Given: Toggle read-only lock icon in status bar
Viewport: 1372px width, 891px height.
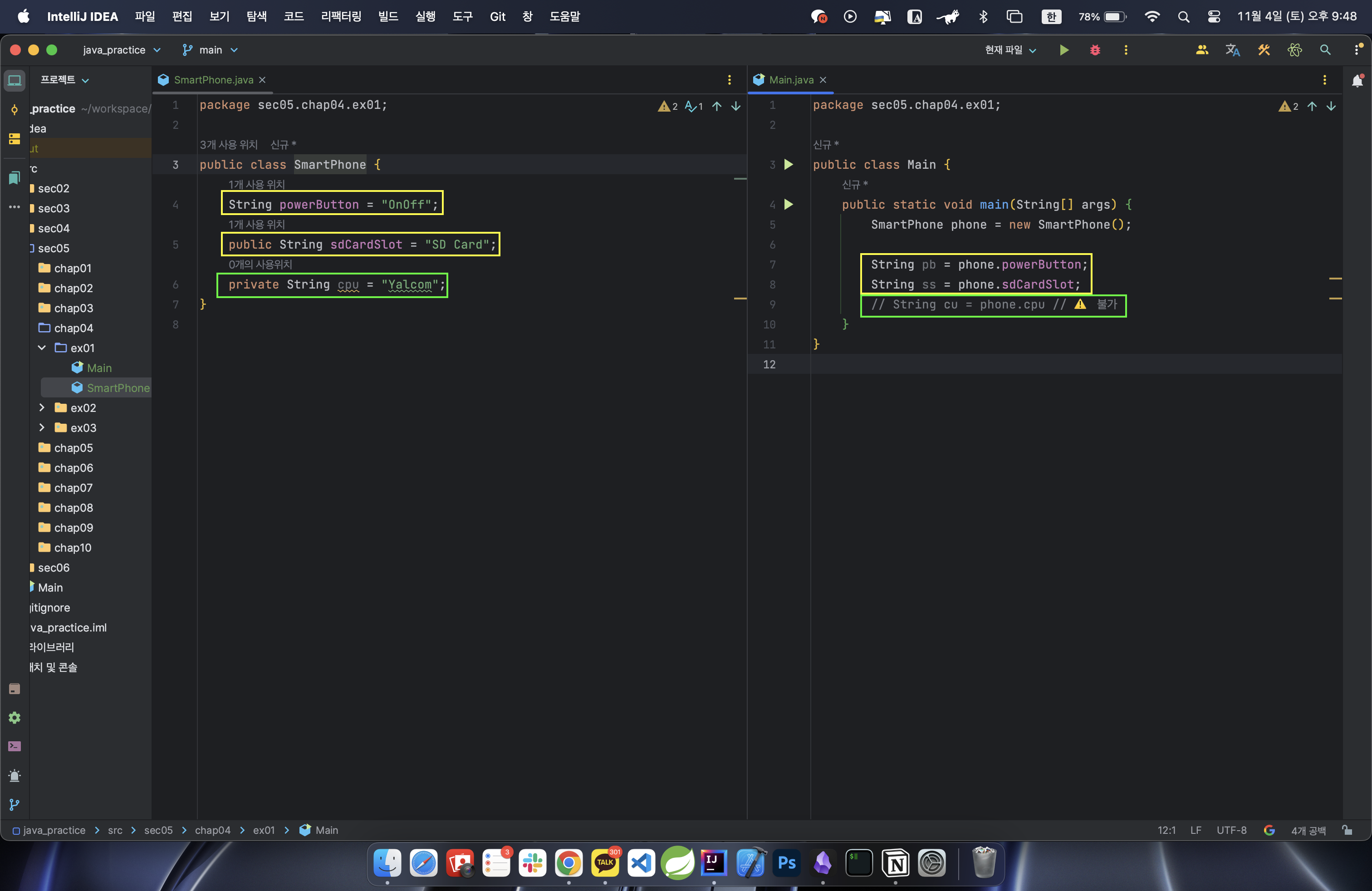Looking at the screenshot, I should (x=1347, y=830).
